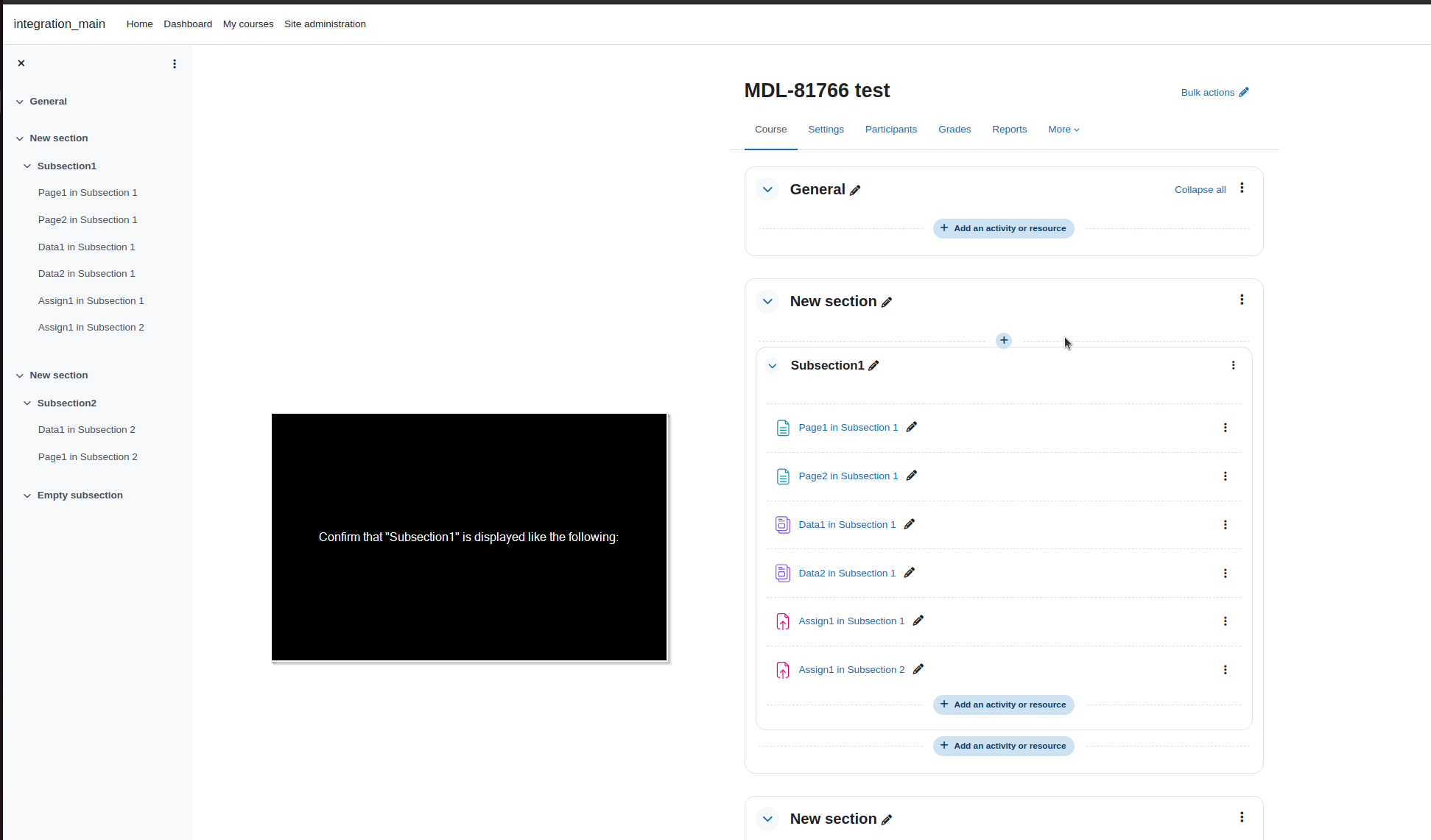Open Subsection1 three-dot actions menu
Image resolution: width=1431 pixels, height=840 pixels.
(x=1234, y=365)
